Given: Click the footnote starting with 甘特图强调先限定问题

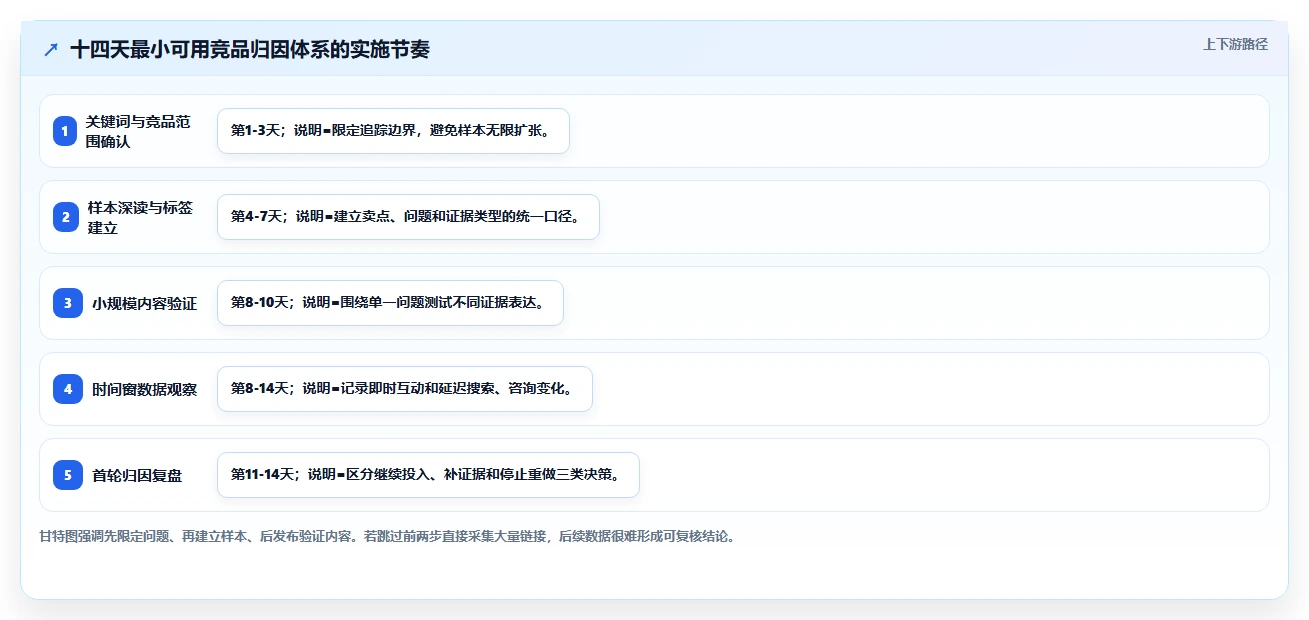Looking at the screenshot, I should point(388,536).
